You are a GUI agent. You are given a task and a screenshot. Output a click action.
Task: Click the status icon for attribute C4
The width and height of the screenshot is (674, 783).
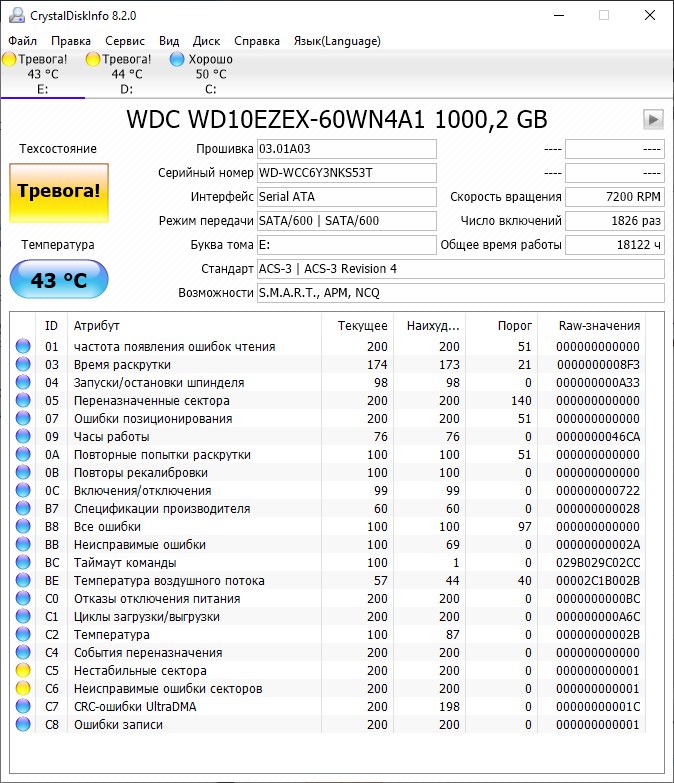pos(23,652)
